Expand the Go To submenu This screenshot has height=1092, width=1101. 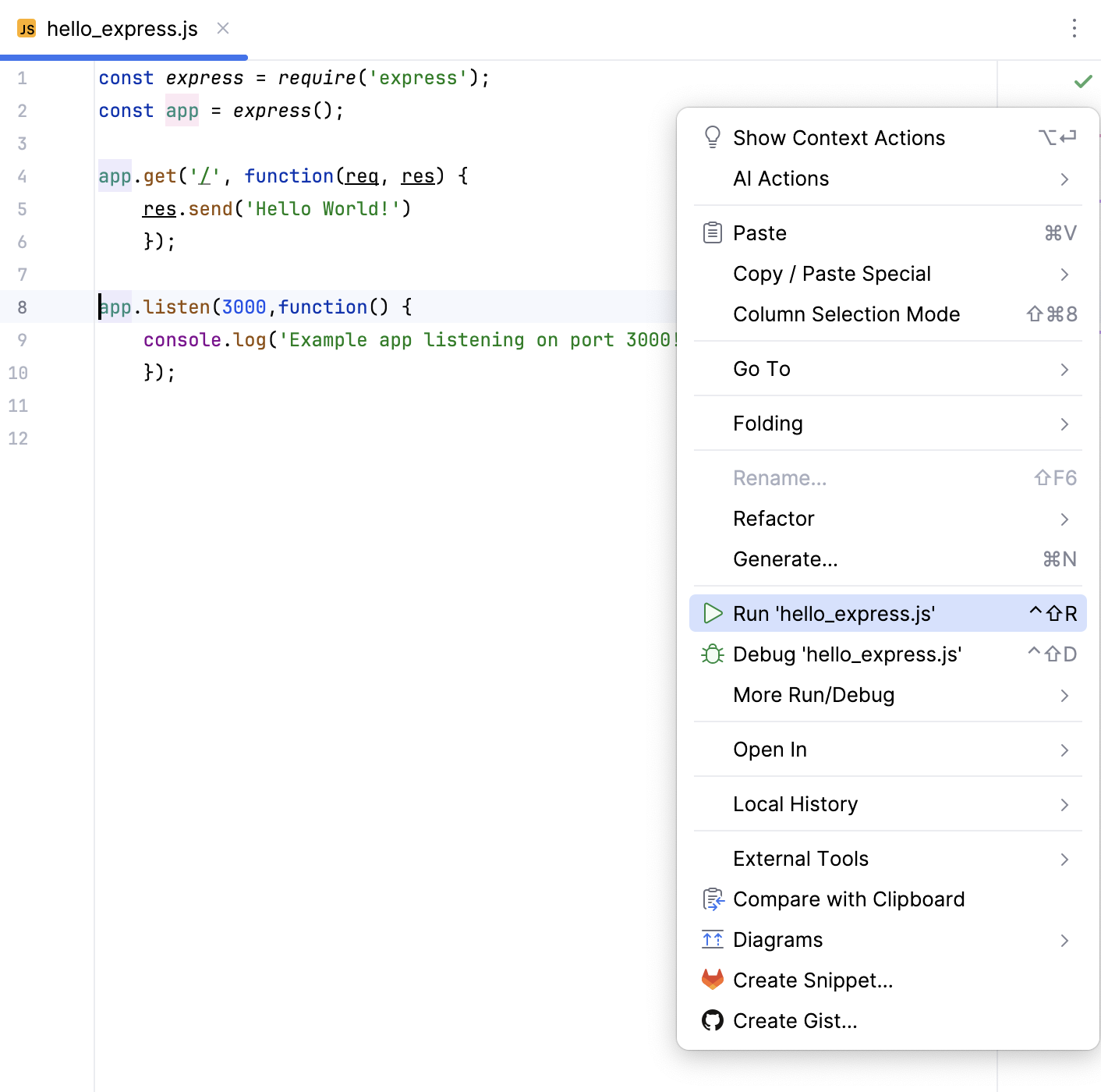887,369
